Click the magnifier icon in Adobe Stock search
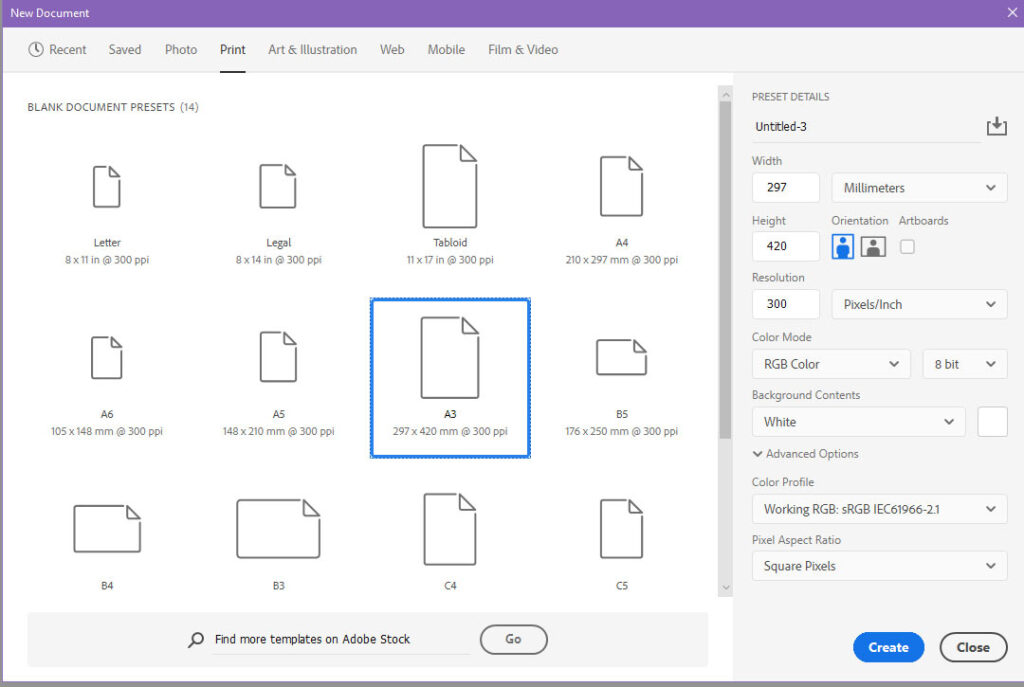Image resolution: width=1024 pixels, height=687 pixels. click(196, 639)
